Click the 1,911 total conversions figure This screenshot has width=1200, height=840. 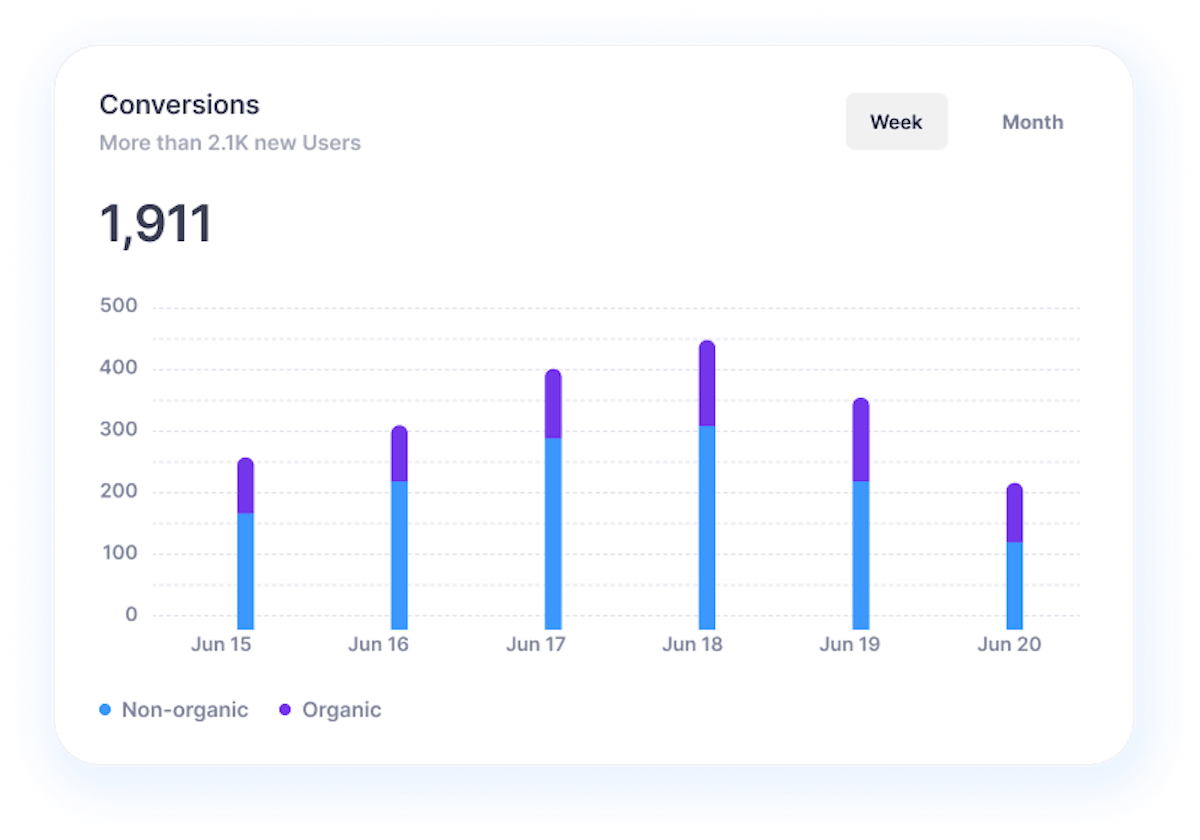156,222
